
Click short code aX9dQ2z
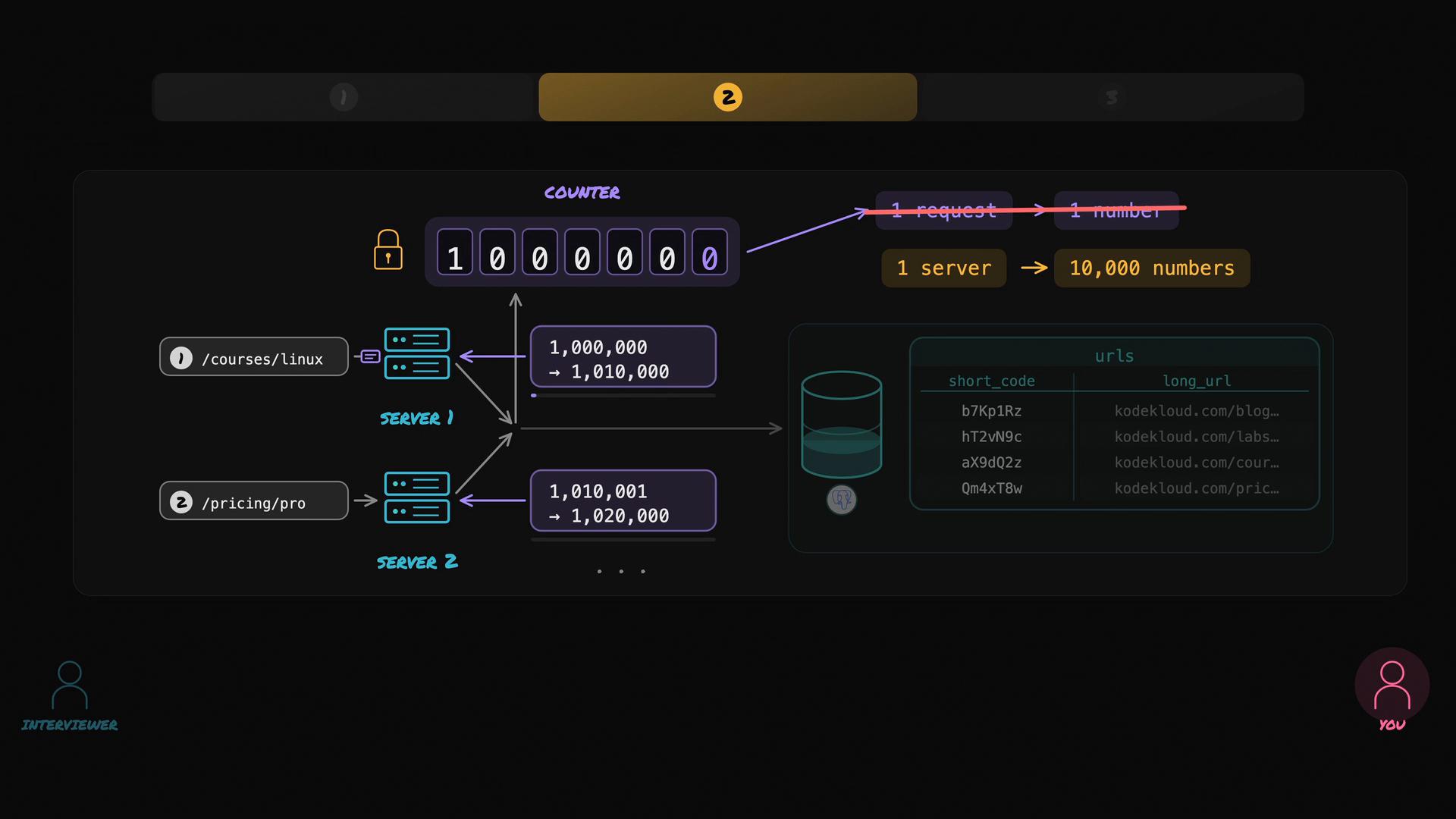pyautogui.click(x=991, y=463)
